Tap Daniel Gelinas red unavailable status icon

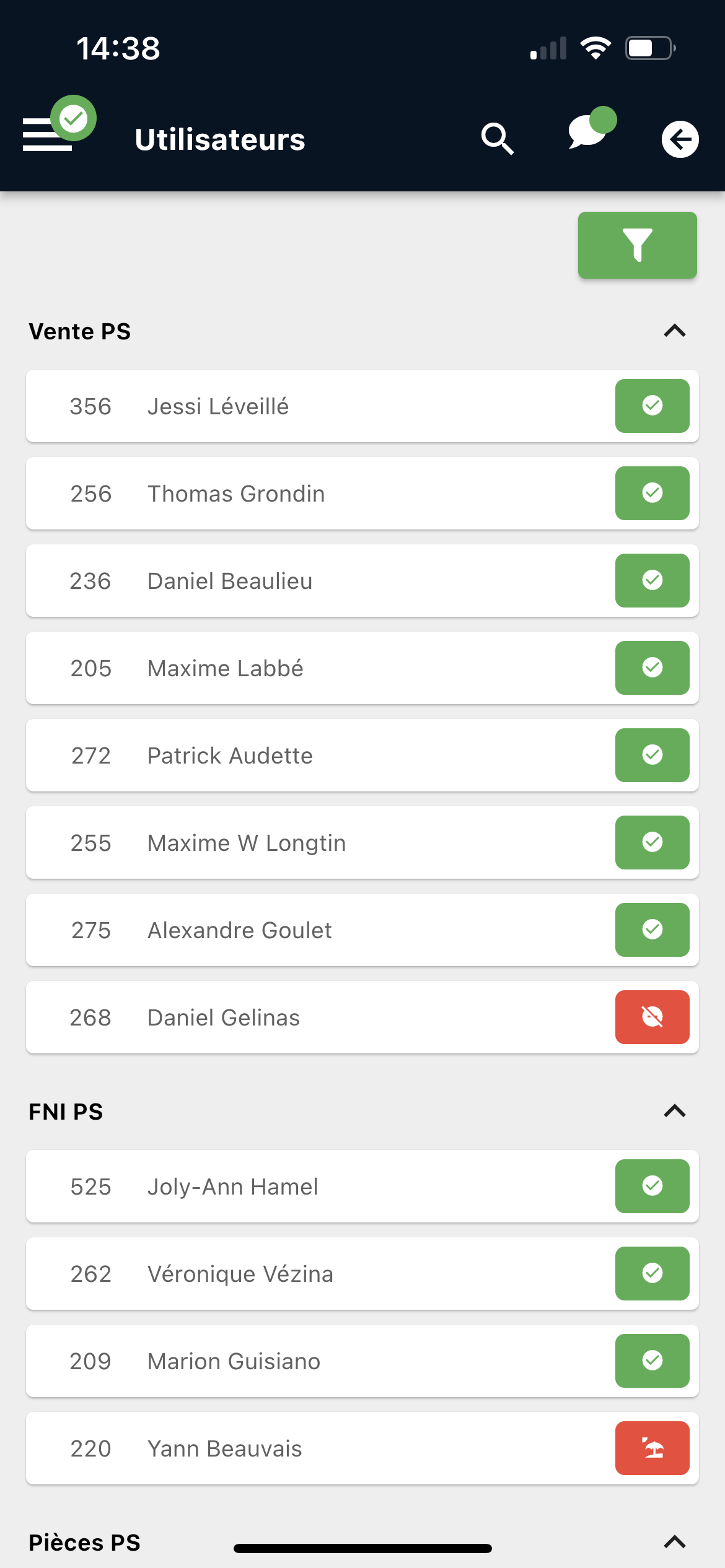pos(652,1017)
